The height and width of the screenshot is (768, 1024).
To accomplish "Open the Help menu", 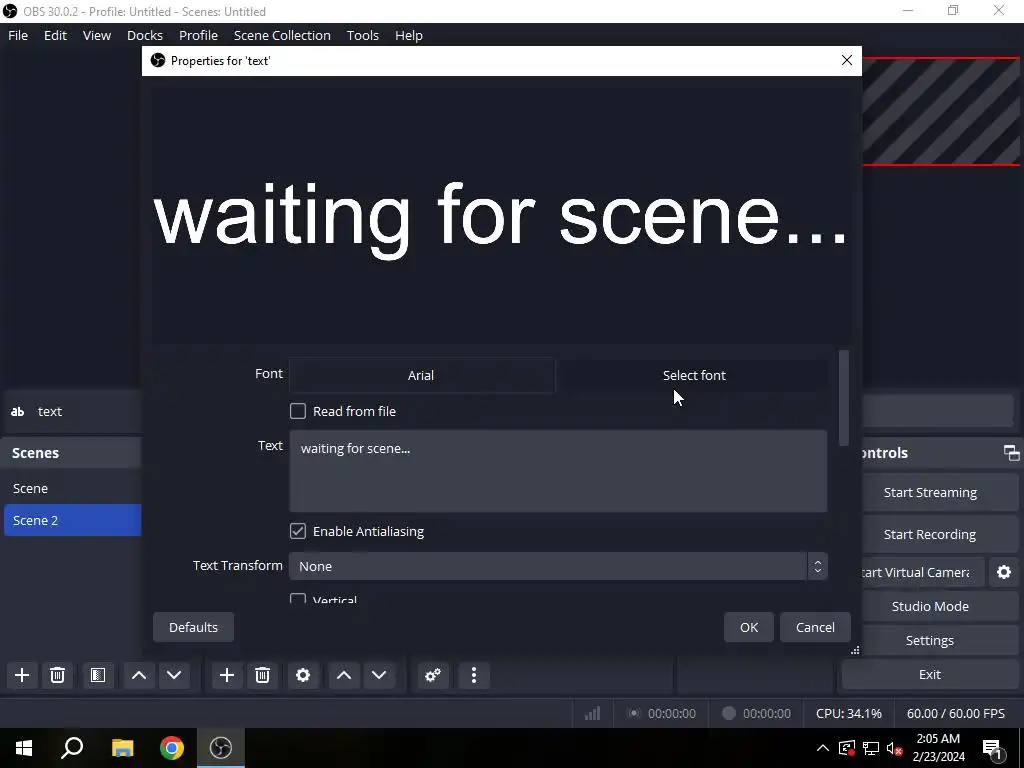I will pyautogui.click(x=409, y=35).
